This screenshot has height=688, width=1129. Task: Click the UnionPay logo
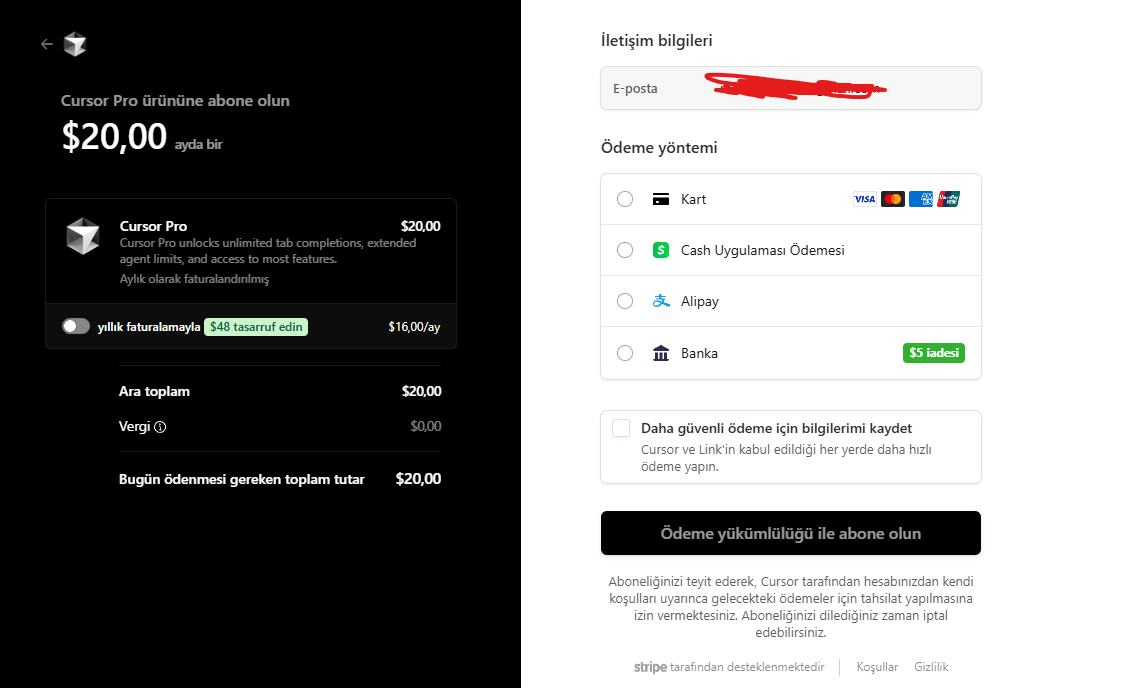[948, 199]
